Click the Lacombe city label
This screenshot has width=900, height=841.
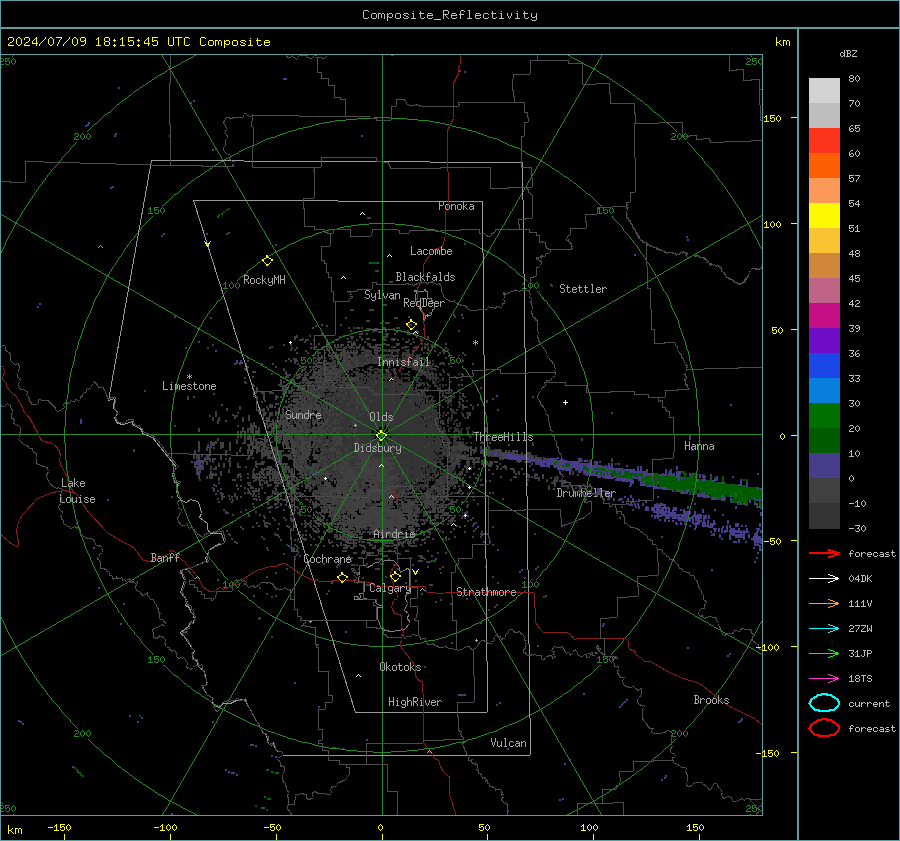431,251
